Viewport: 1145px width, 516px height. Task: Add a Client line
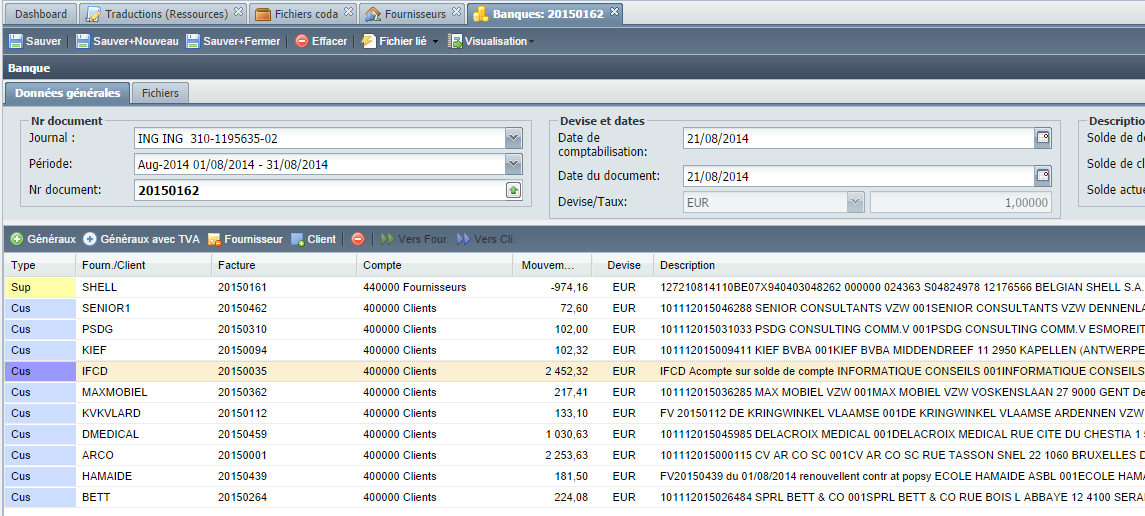[313, 239]
